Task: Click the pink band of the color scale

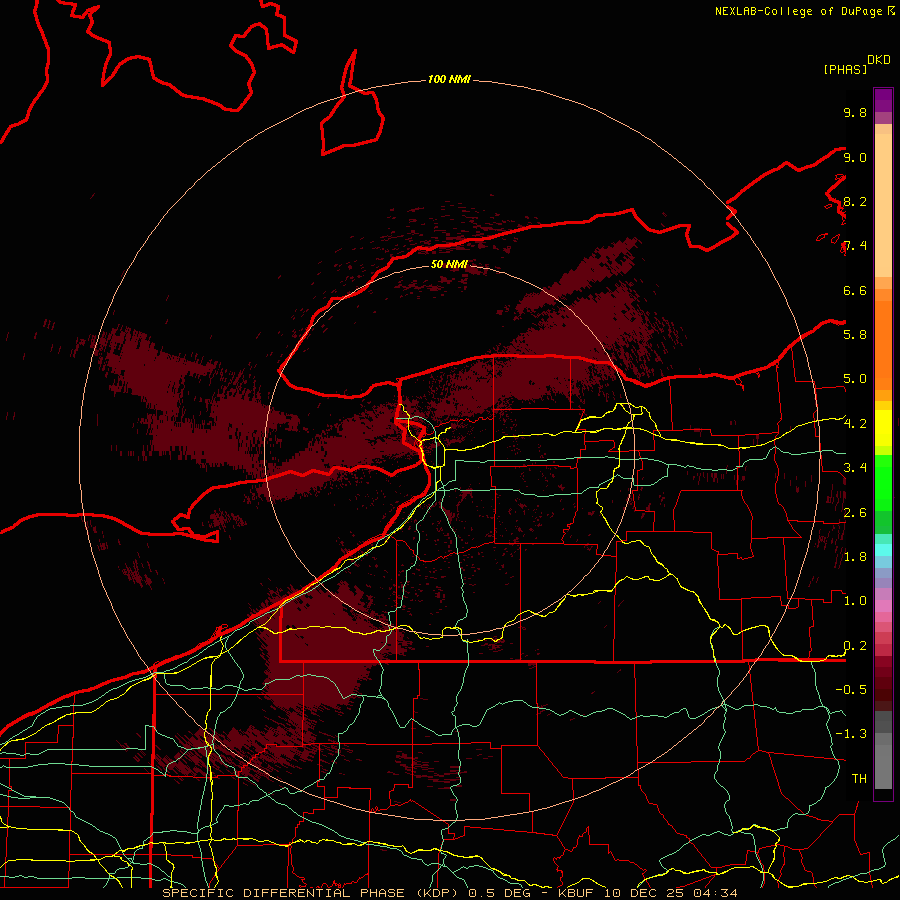Action: tap(883, 606)
